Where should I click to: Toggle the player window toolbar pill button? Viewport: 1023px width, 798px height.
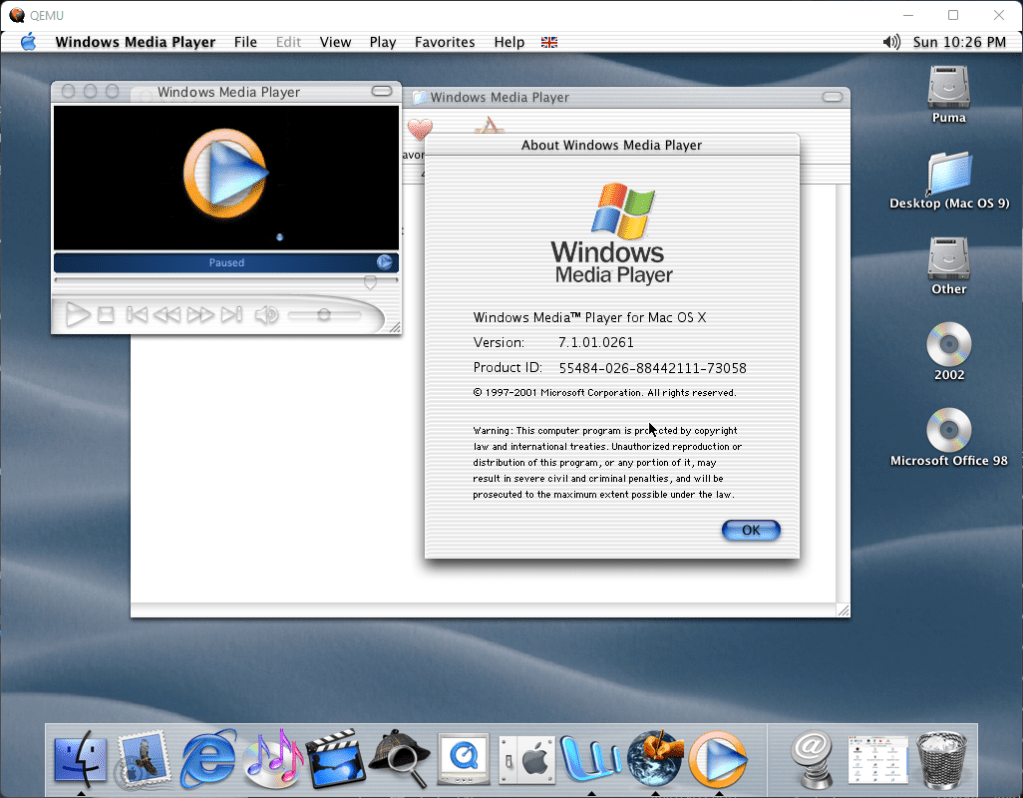coord(381,92)
